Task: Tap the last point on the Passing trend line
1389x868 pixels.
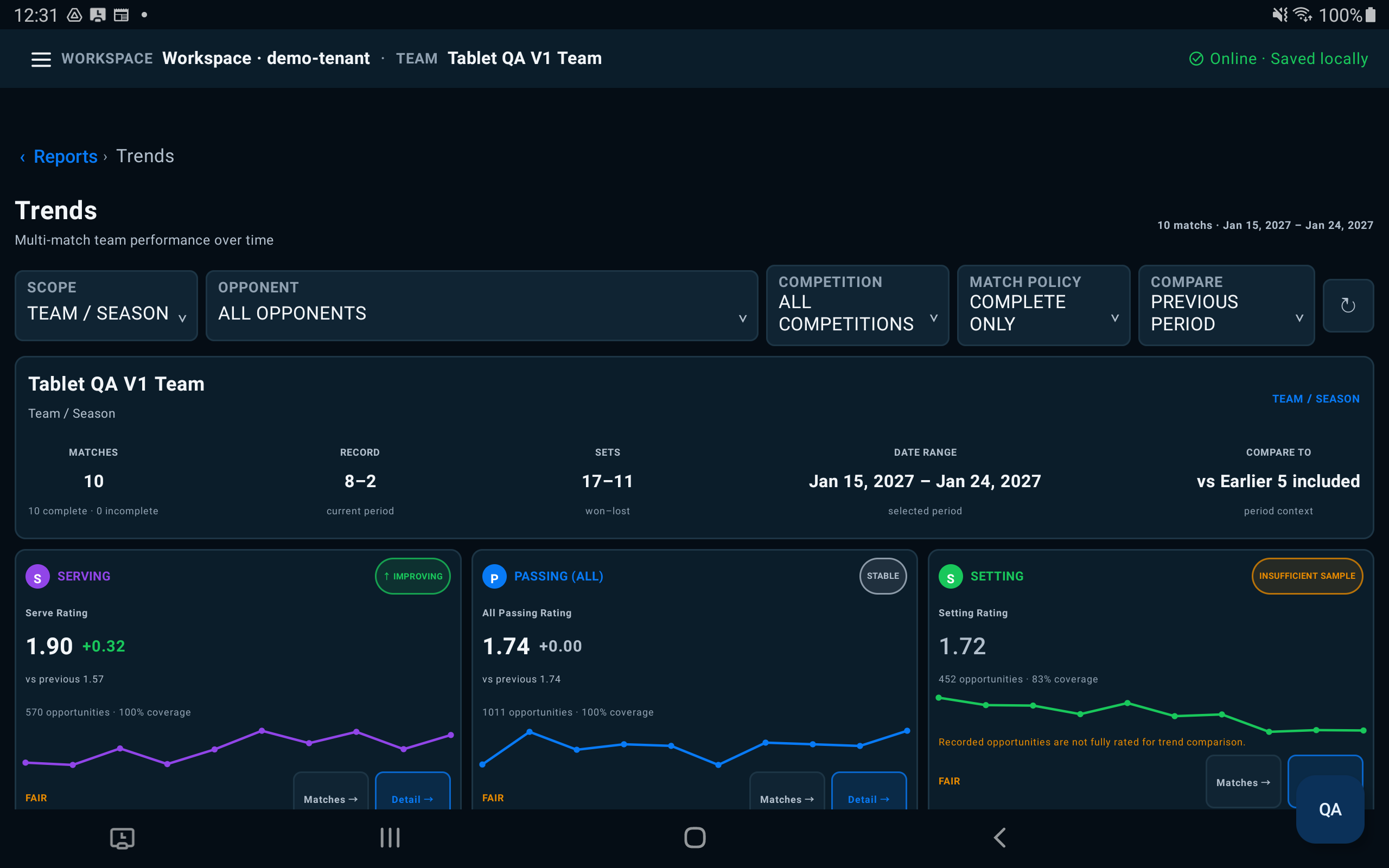Action: pos(907,731)
